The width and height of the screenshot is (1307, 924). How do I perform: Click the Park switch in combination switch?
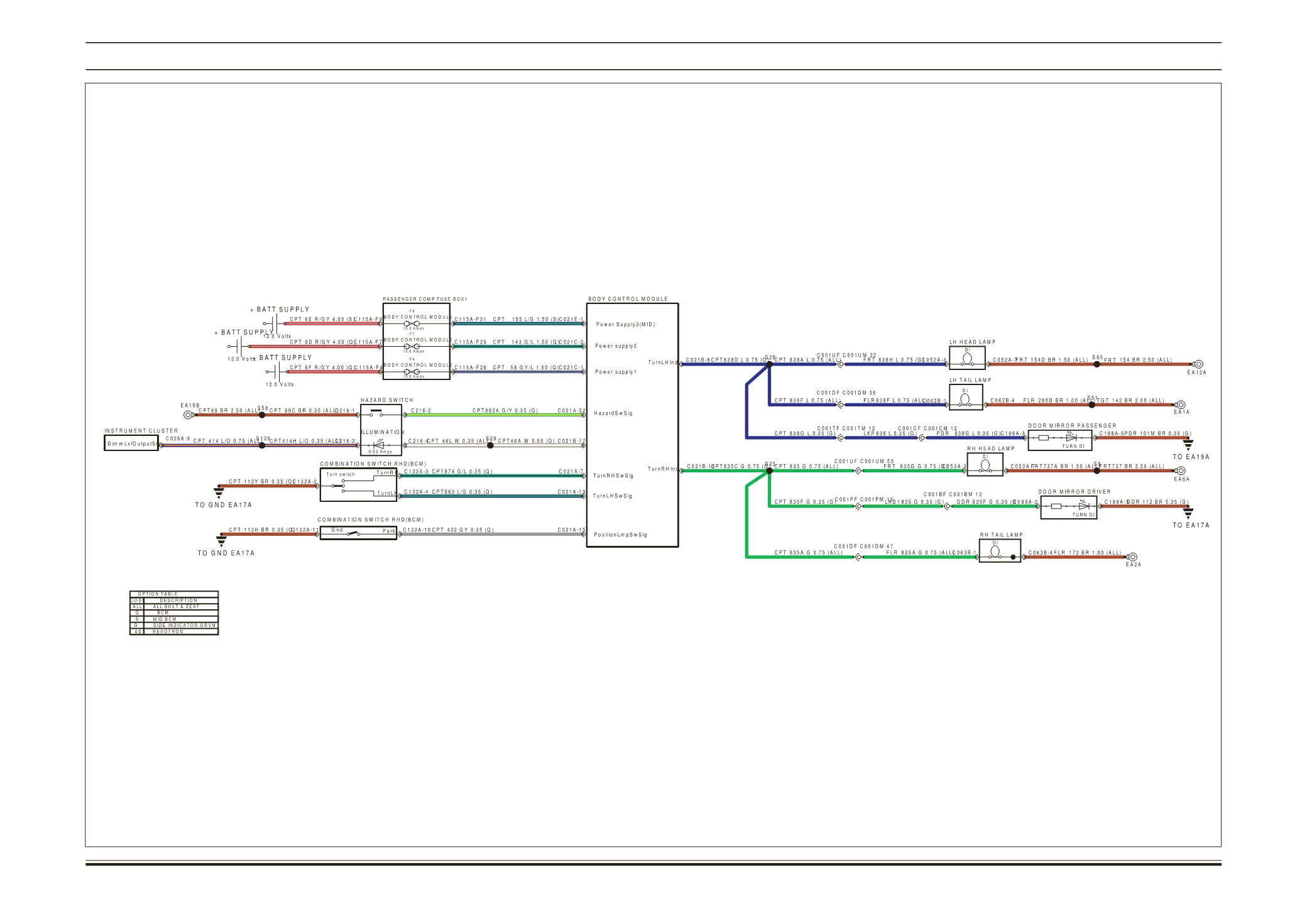point(354,534)
